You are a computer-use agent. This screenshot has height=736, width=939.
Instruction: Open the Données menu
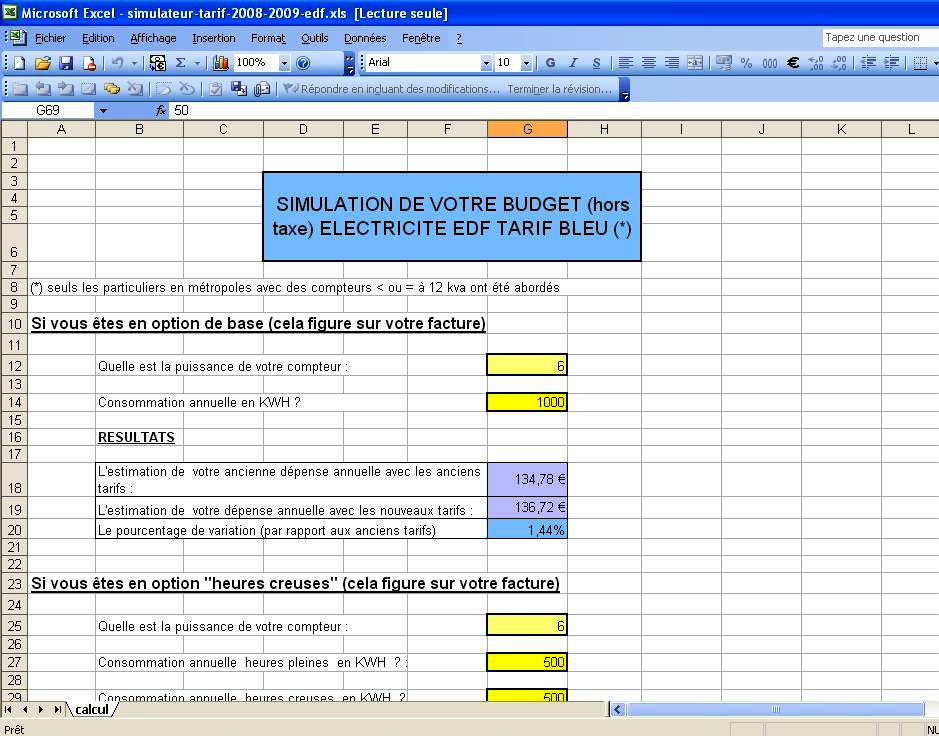coord(365,38)
